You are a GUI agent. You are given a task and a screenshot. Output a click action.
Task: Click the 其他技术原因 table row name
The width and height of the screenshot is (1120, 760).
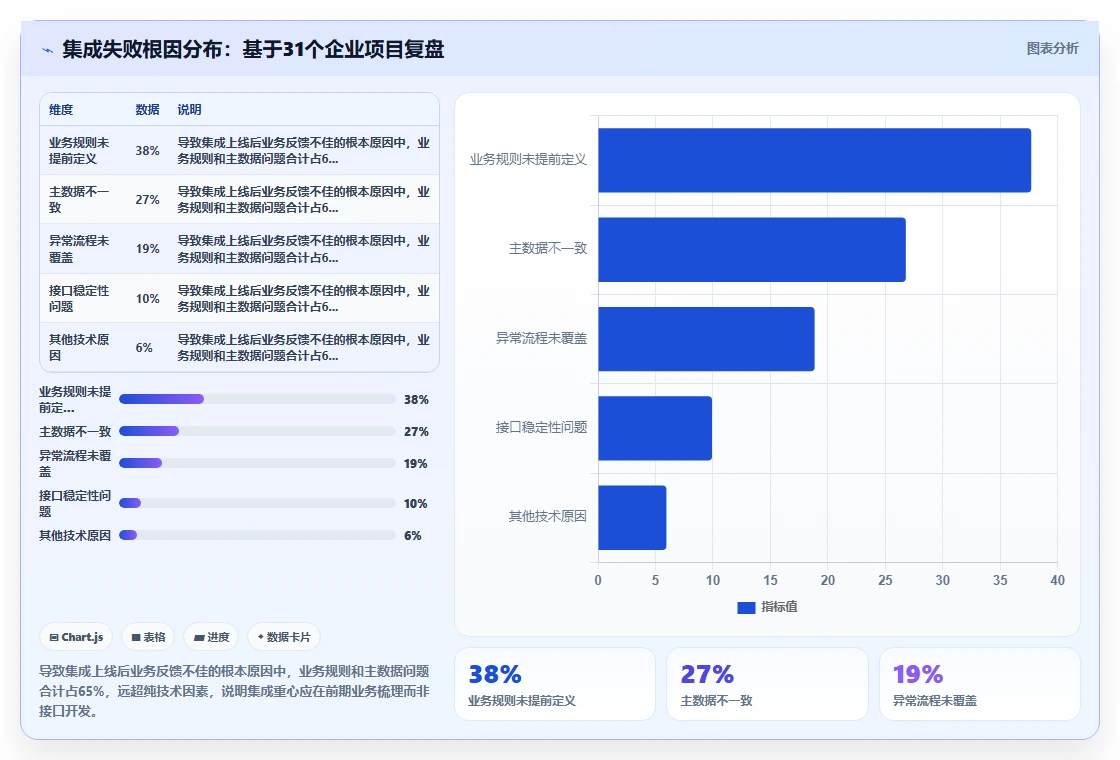[79, 348]
